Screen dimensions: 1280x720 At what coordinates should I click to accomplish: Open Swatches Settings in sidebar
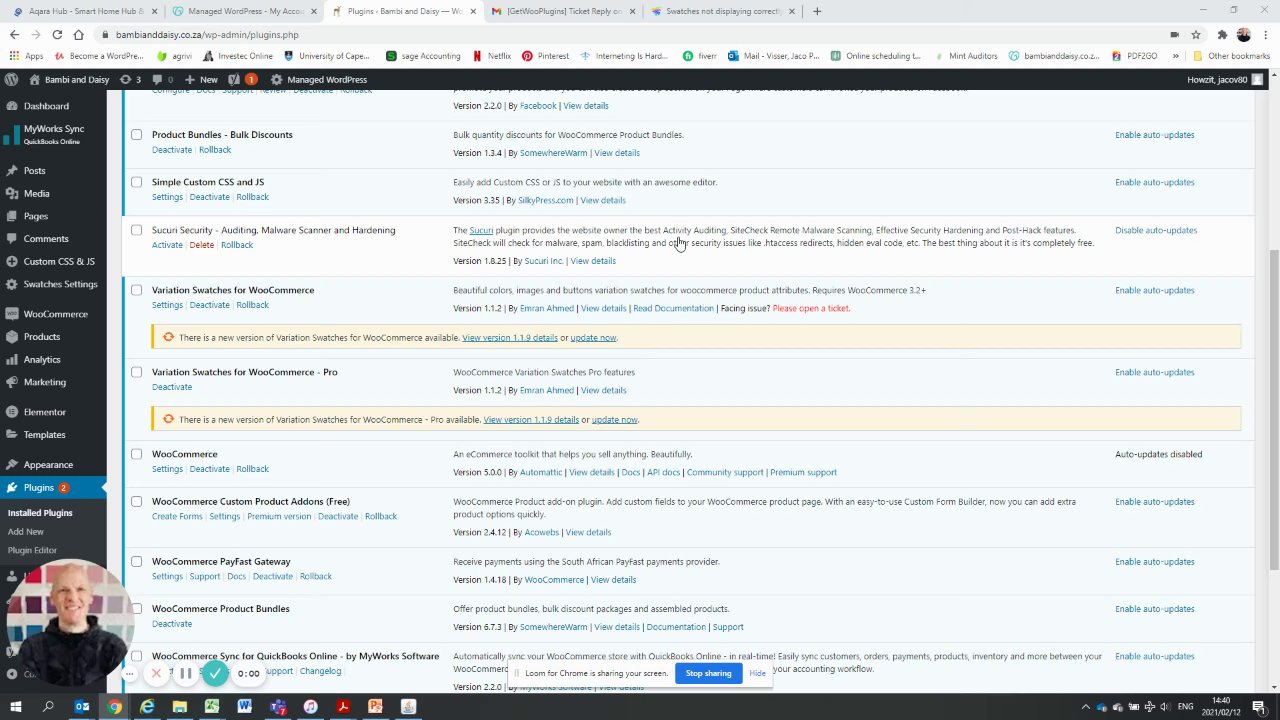[x=60, y=284]
